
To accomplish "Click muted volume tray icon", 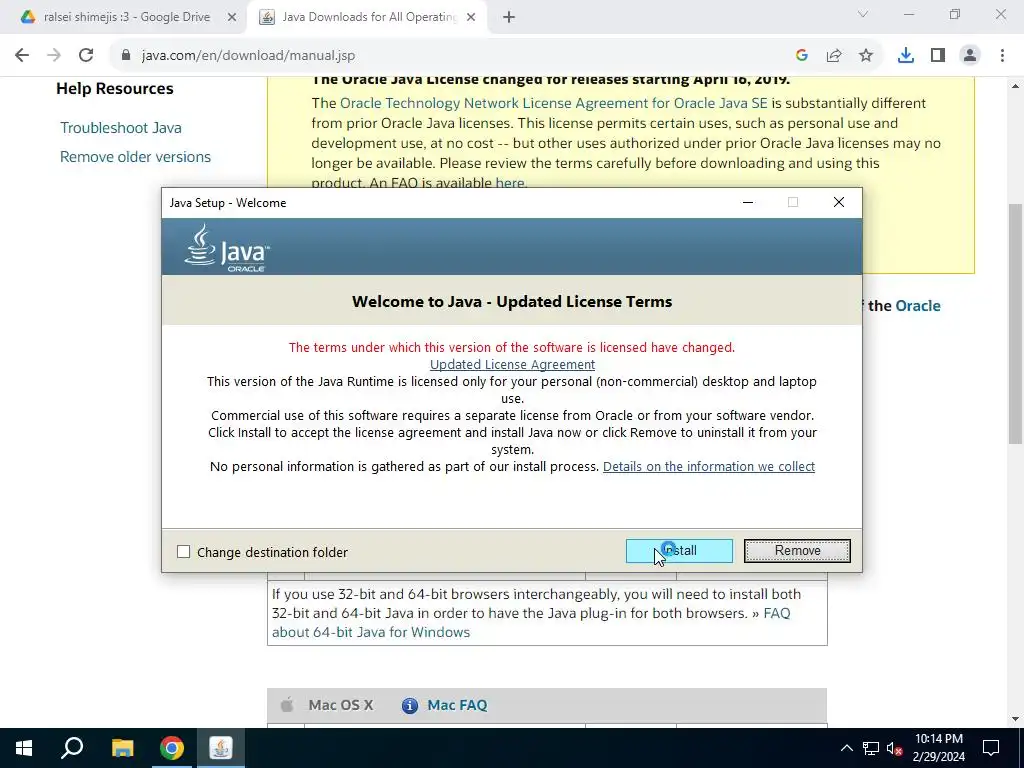I will 895,748.
